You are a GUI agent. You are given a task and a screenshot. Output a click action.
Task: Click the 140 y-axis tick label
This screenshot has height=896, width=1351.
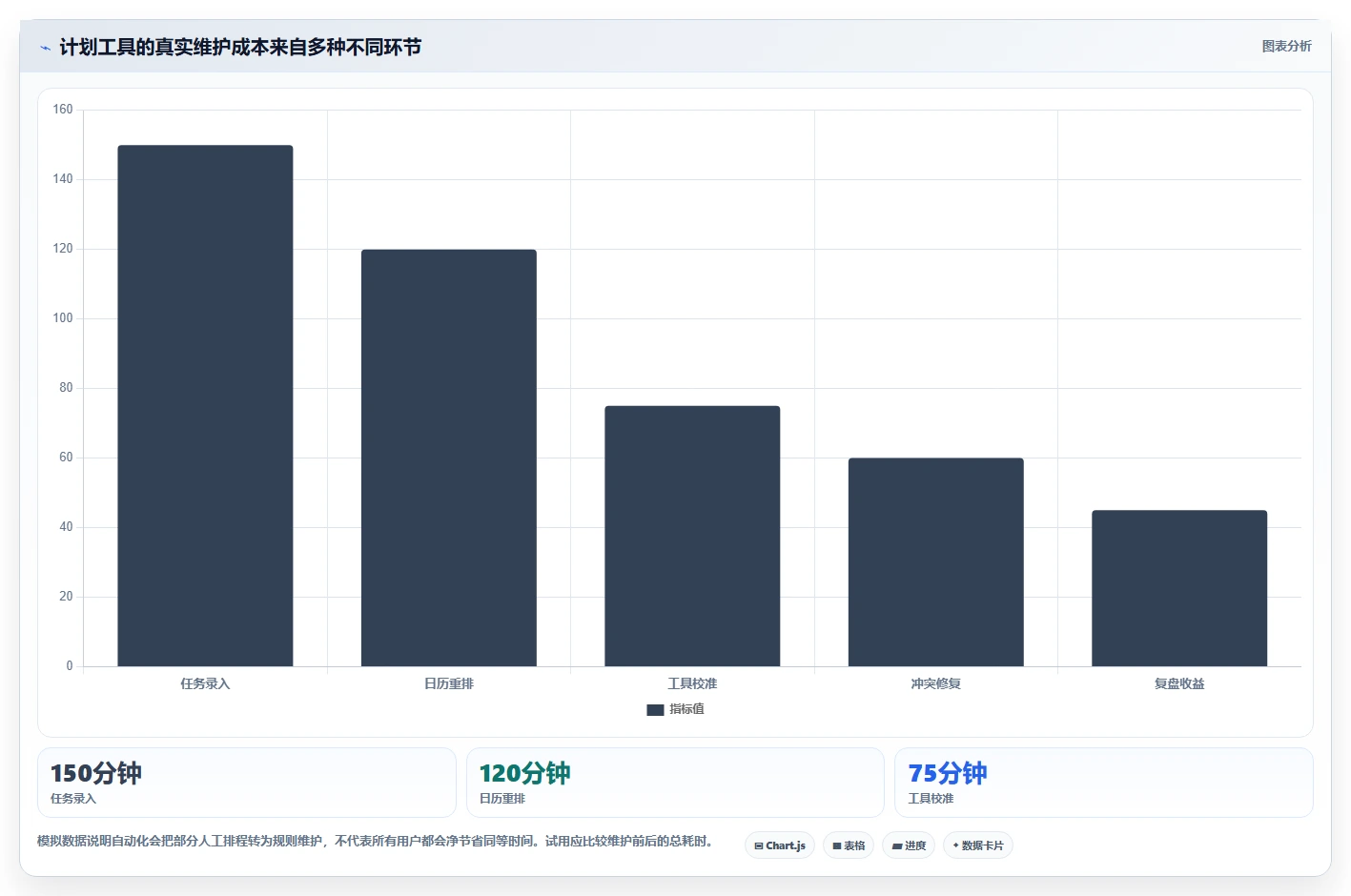(x=63, y=179)
